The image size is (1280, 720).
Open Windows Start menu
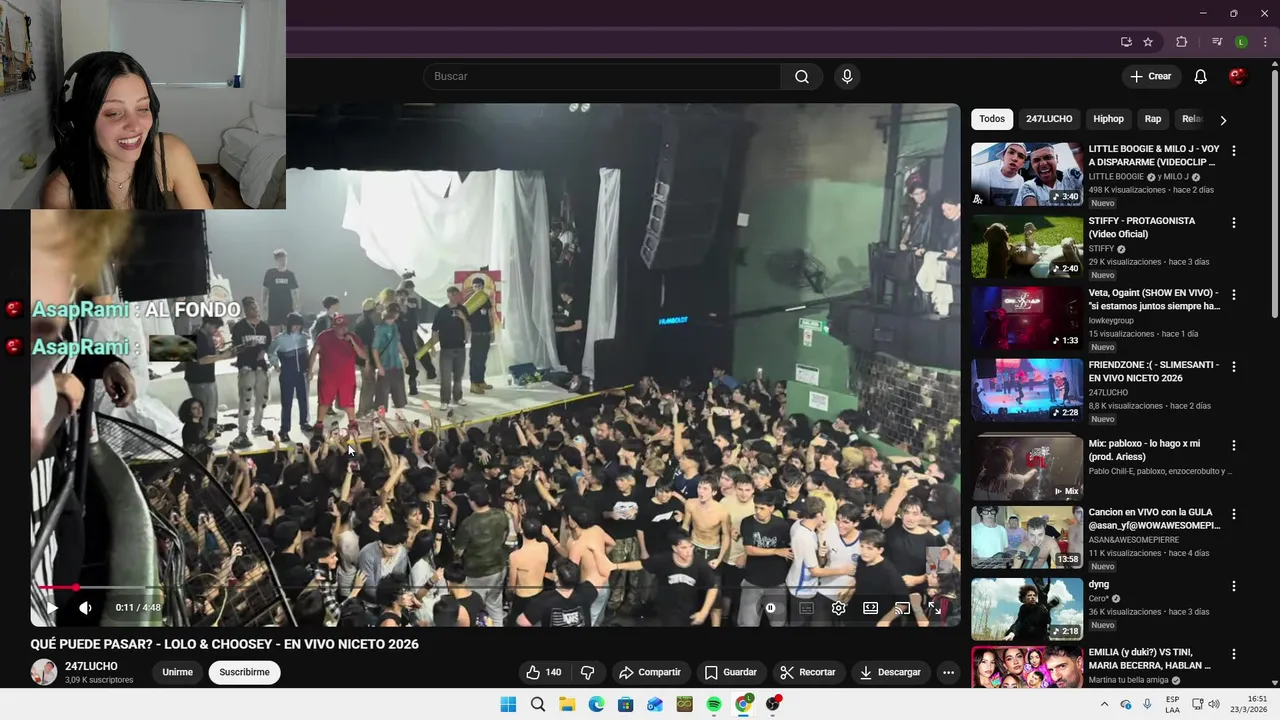[508, 704]
